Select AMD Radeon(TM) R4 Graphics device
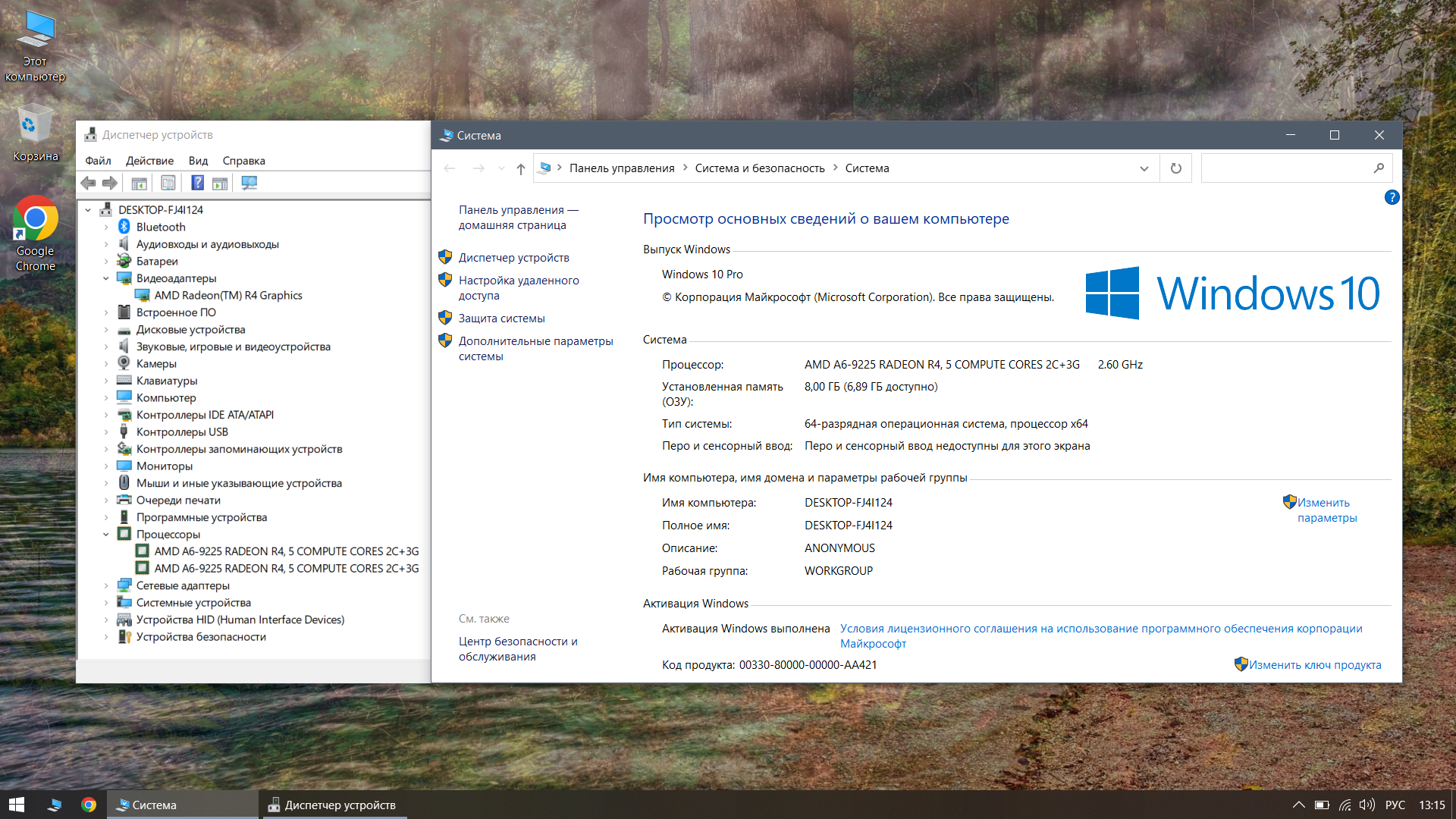Image resolution: width=1456 pixels, height=819 pixels. 227,296
